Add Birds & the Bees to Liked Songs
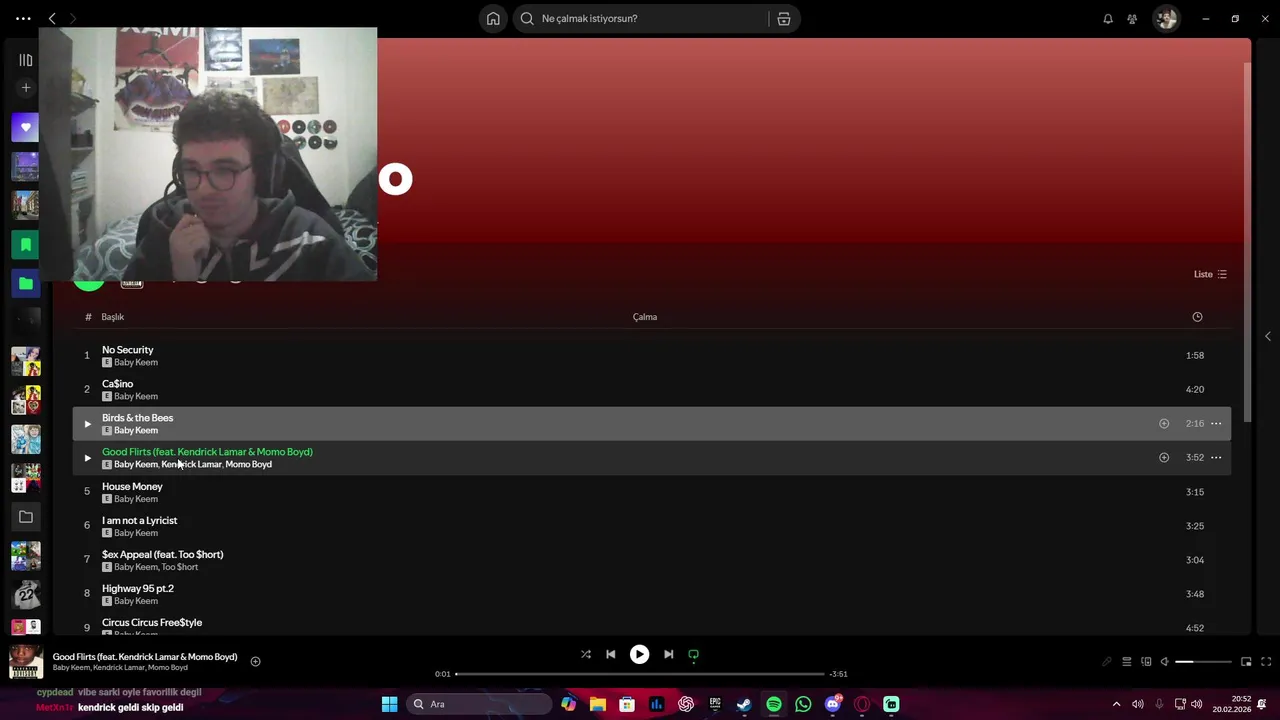 1164,424
